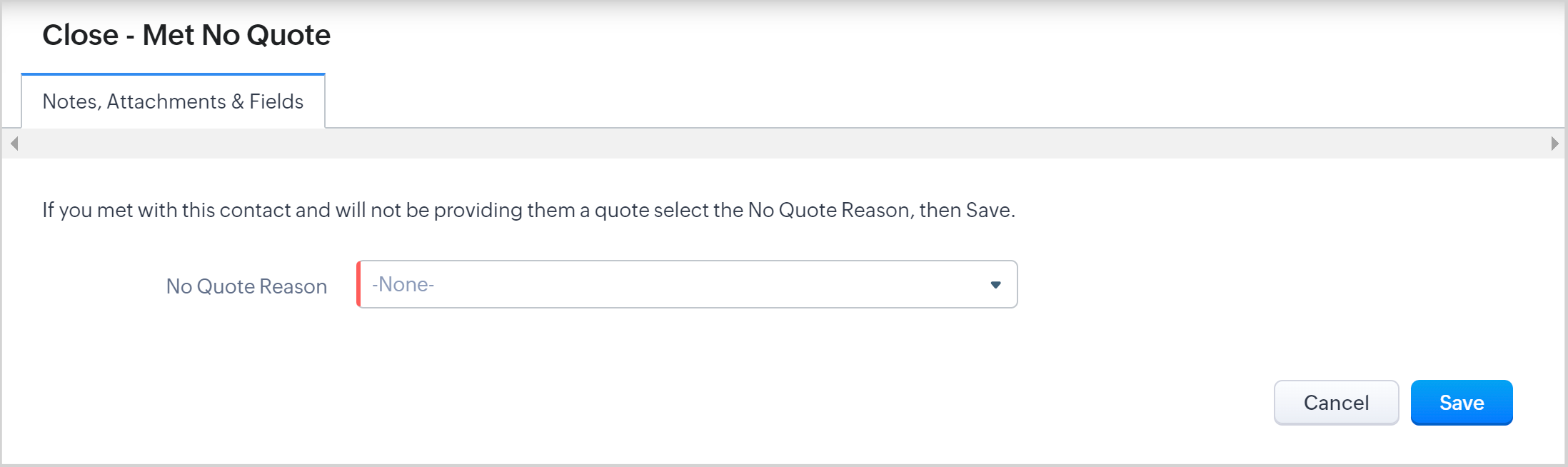Open the No Quote Reason picklist
The image size is (1568, 467).
pos(685,284)
